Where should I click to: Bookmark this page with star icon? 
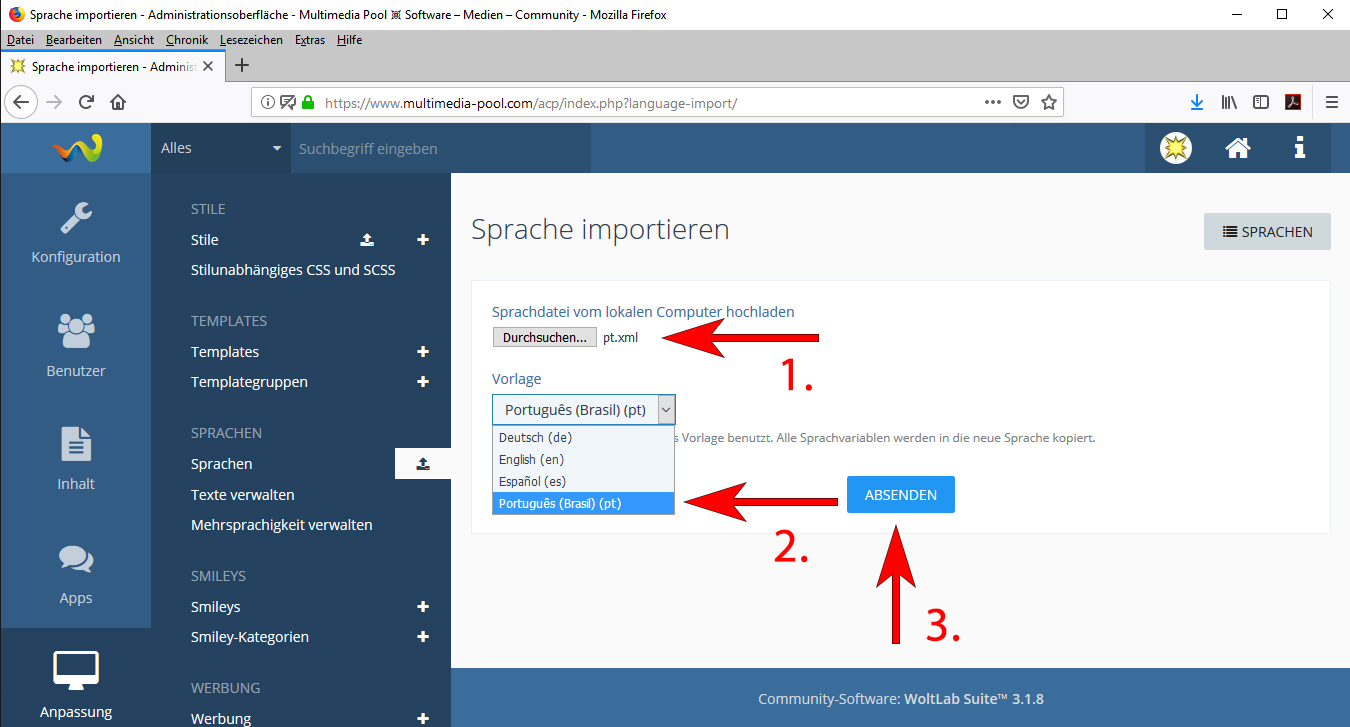(x=1049, y=102)
